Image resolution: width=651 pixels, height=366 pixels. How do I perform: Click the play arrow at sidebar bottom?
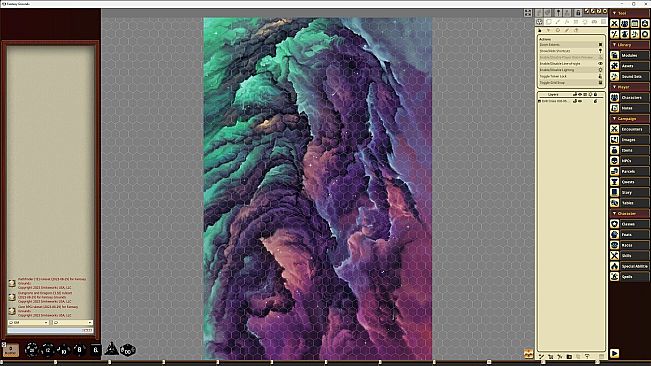tap(614, 353)
